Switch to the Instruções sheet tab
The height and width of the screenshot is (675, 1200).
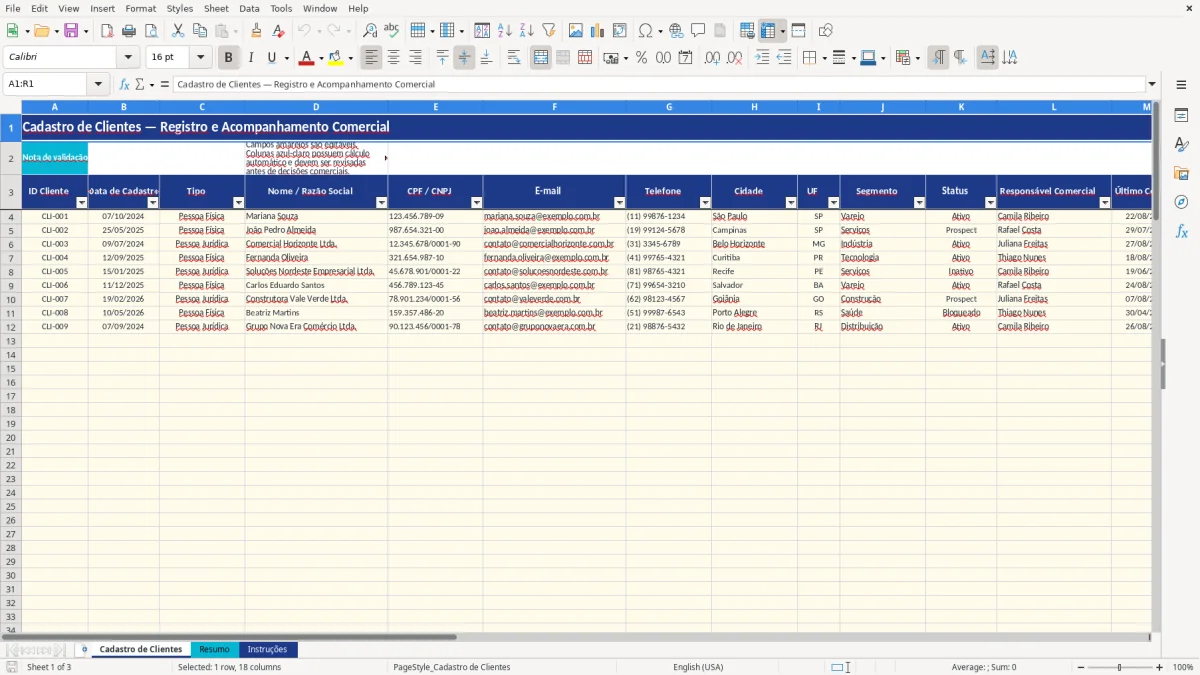[x=267, y=649]
